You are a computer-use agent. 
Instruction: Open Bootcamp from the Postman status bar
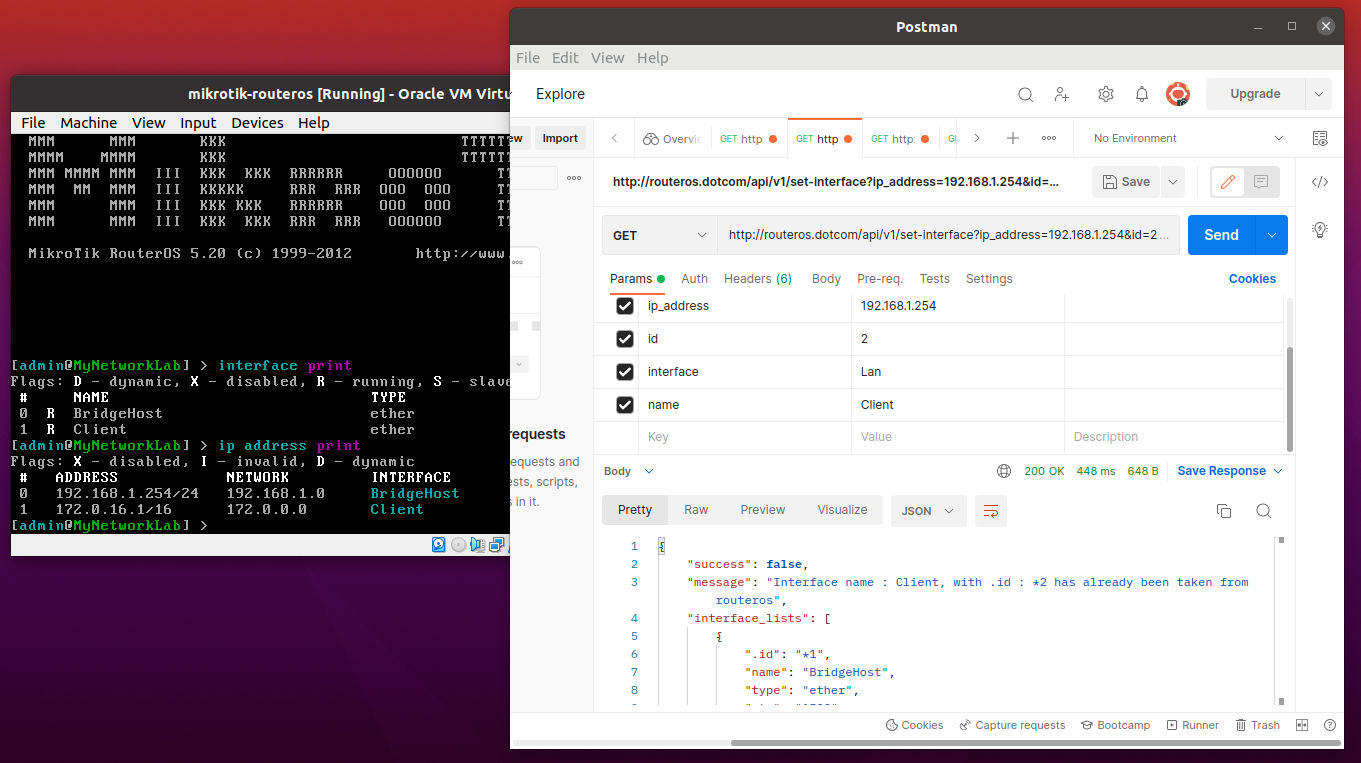tap(1115, 725)
